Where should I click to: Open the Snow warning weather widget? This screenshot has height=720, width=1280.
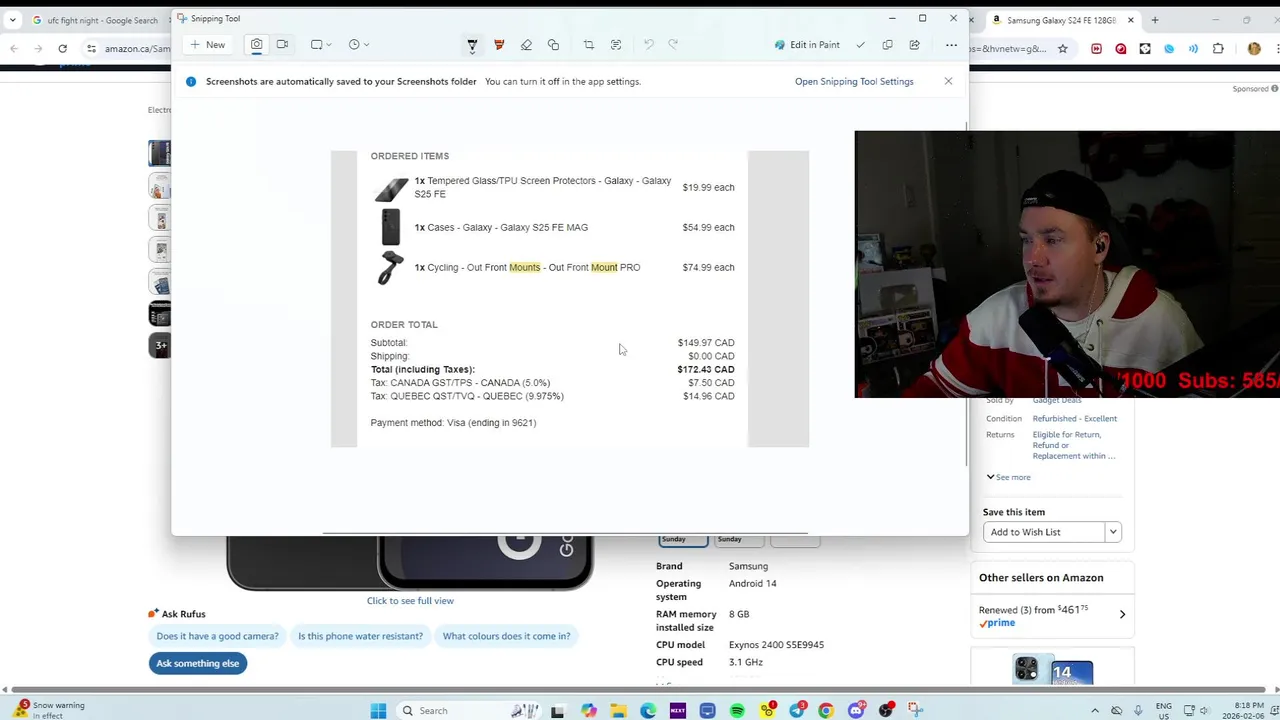(x=48, y=710)
